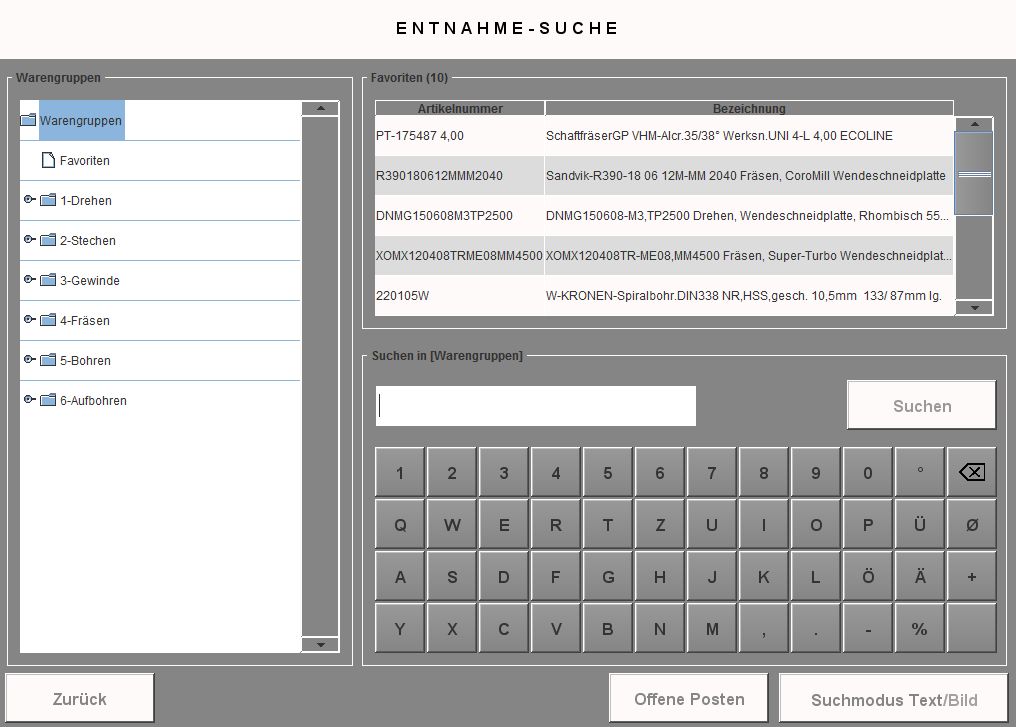Tap the backspace key on keyboard
The width and height of the screenshot is (1016, 727).
tap(971, 472)
